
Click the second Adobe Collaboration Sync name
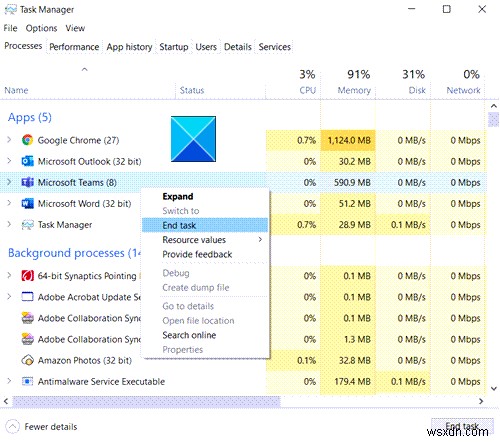(x=89, y=339)
